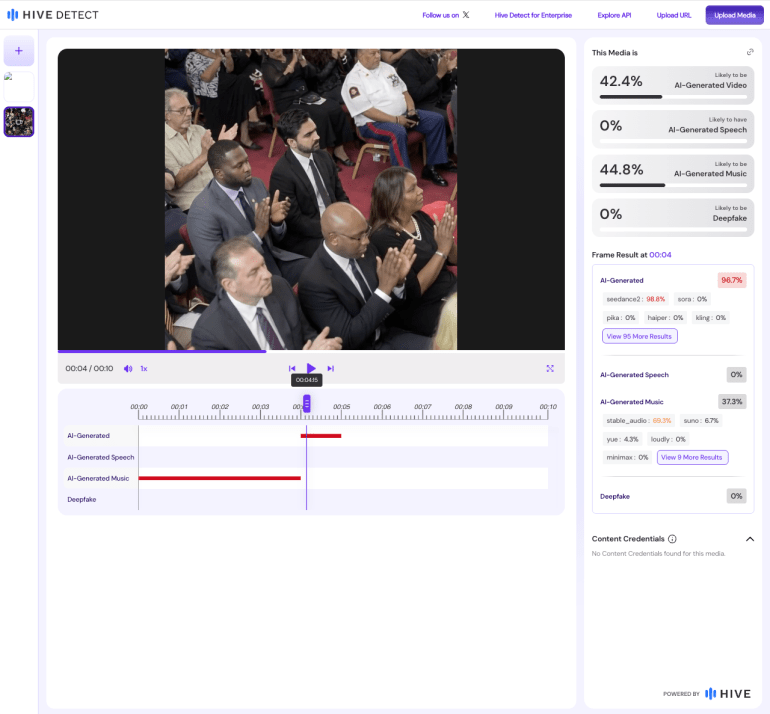Screen dimensions: 770x714
Task: Click AI-Generated red timeline segment
Action: pyautogui.click(x=321, y=436)
